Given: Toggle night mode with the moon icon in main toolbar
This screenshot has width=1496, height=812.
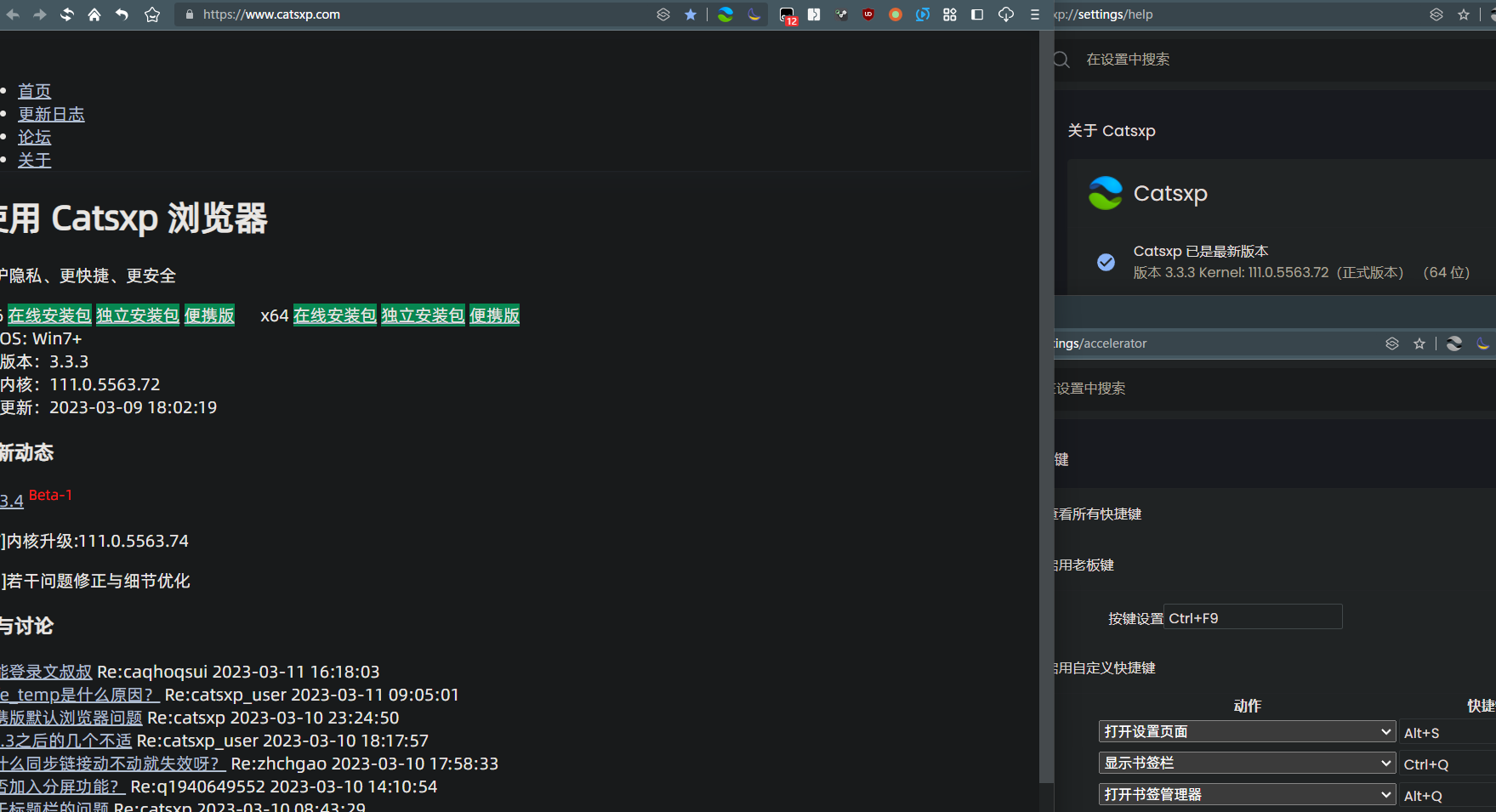Looking at the screenshot, I should pyautogui.click(x=754, y=14).
